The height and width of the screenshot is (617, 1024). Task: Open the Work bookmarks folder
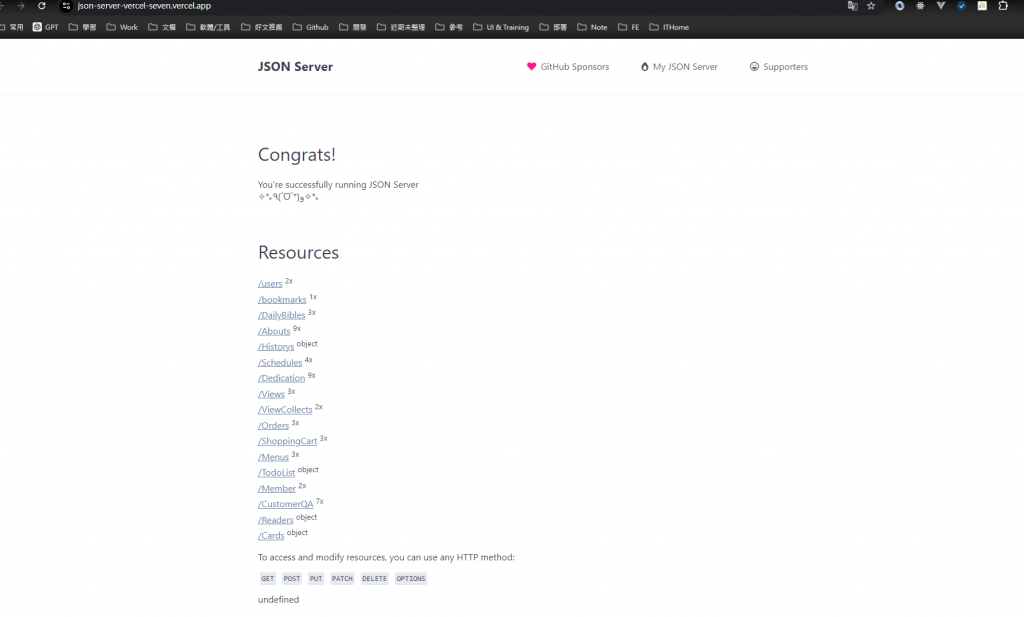(x=122, y=27)
